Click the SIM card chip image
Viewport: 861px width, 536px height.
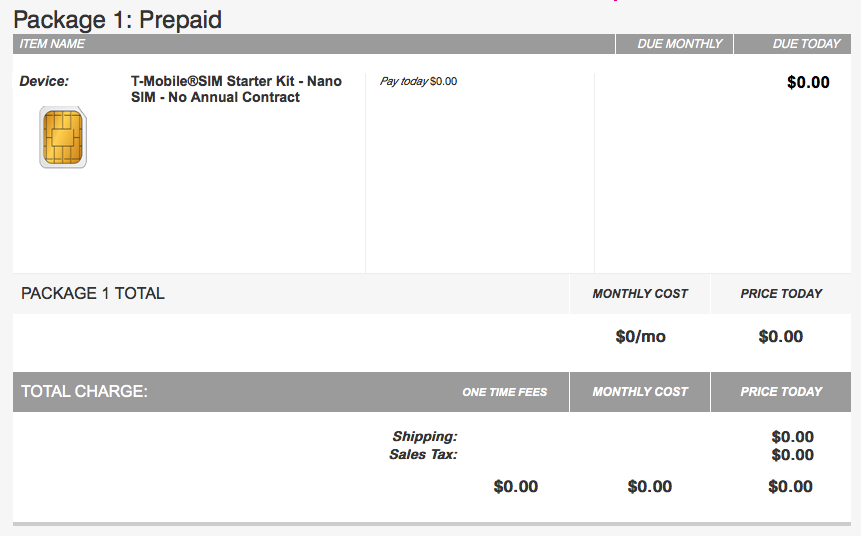tap(63, 137)
